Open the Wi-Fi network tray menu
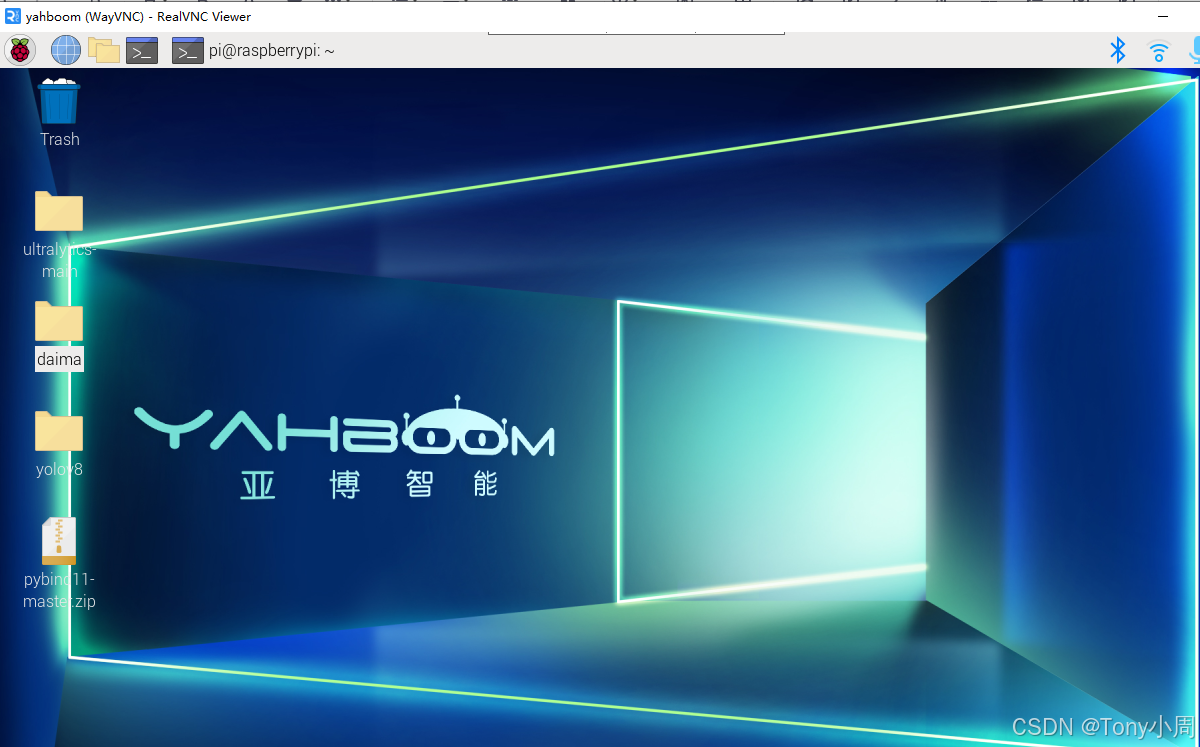Screen dimensions: 1200x747 click(x=1158, y=51)
